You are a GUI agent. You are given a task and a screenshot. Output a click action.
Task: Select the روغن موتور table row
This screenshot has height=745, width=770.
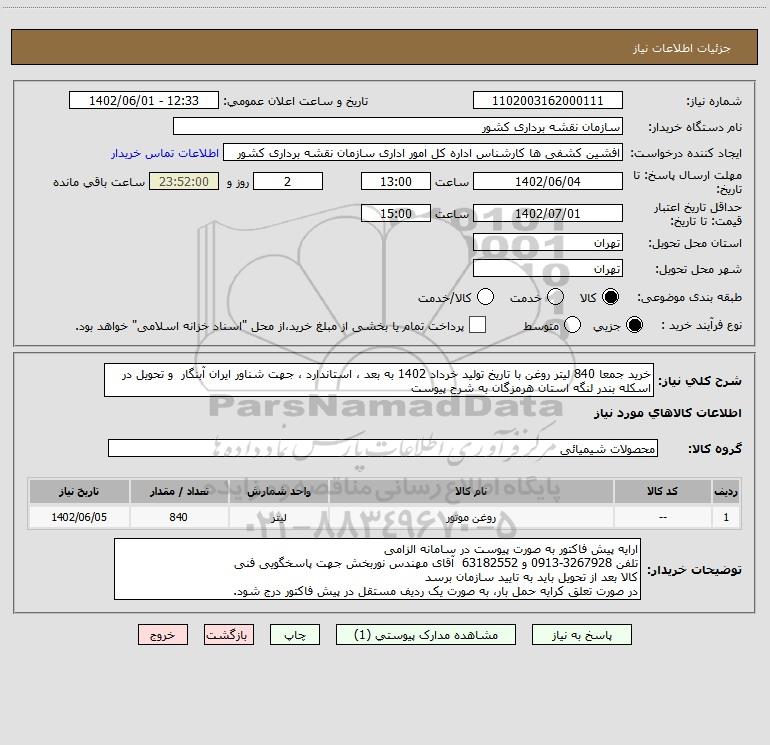point(385,517)
